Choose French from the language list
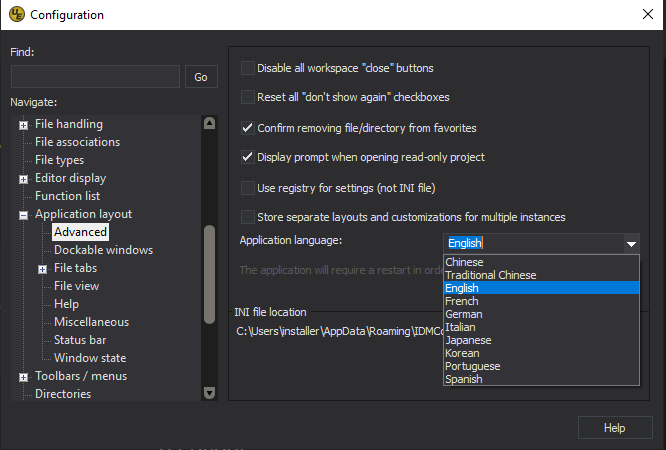The width and height of the screenshot is (666, 450). click(x=541, y=301)
